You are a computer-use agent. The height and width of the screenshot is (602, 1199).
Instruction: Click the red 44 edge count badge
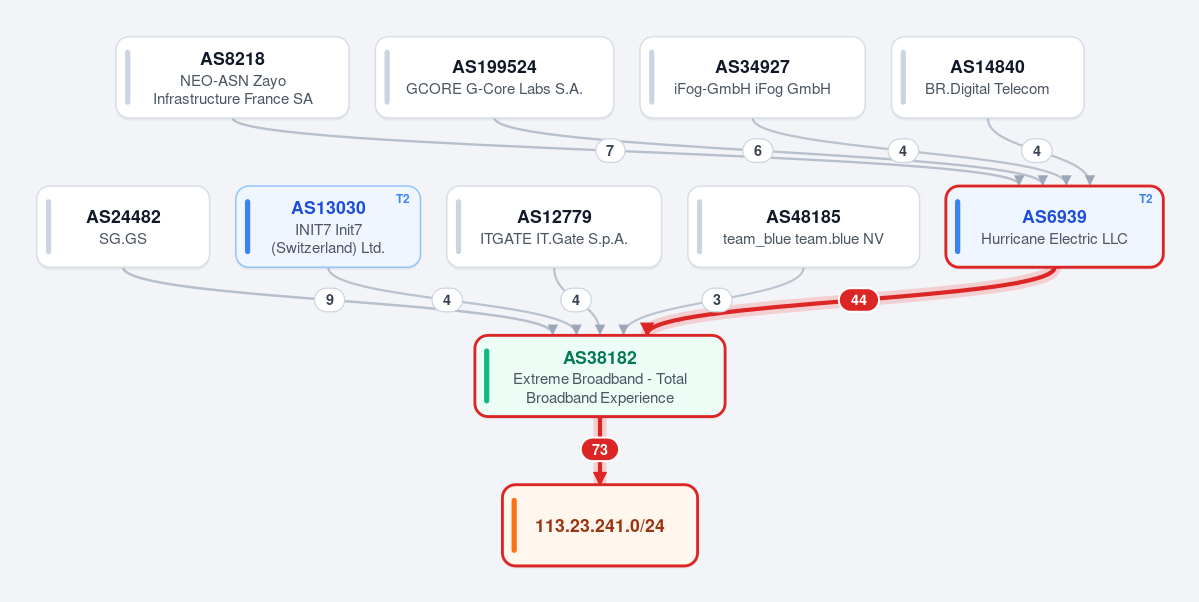tap(859, 301)
